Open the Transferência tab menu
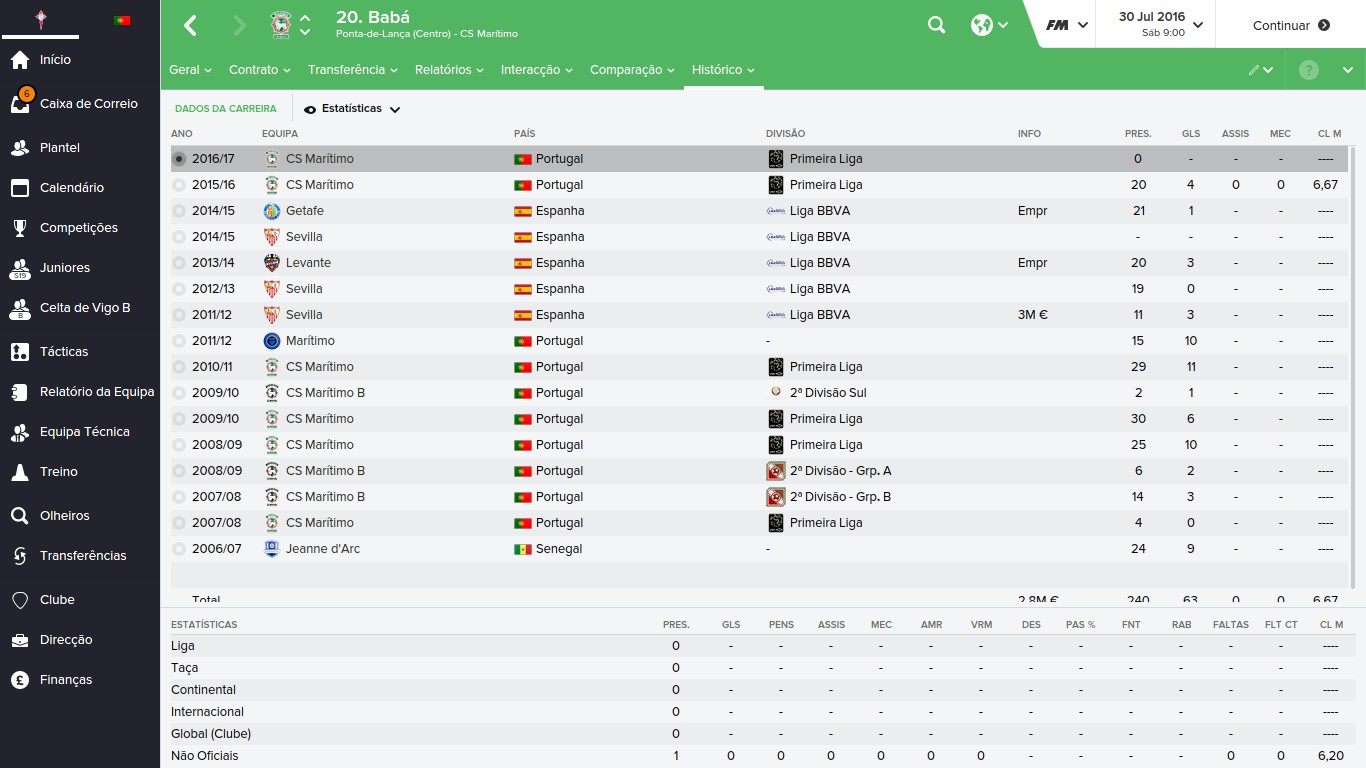Image resolution: width=1366 pixels, height=768 pixels. pos(353,70)
